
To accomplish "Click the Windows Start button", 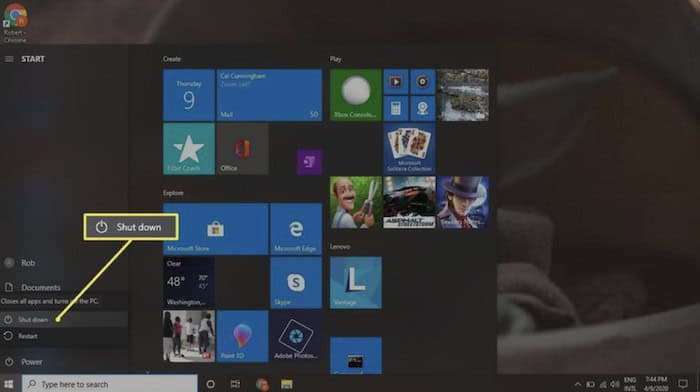I will point(8,384).
